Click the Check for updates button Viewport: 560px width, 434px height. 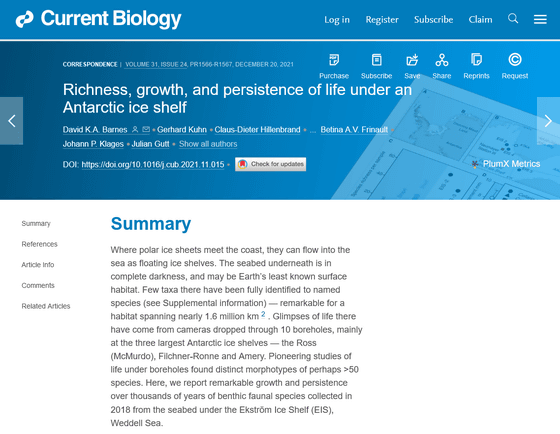click(x=270, y=164)
